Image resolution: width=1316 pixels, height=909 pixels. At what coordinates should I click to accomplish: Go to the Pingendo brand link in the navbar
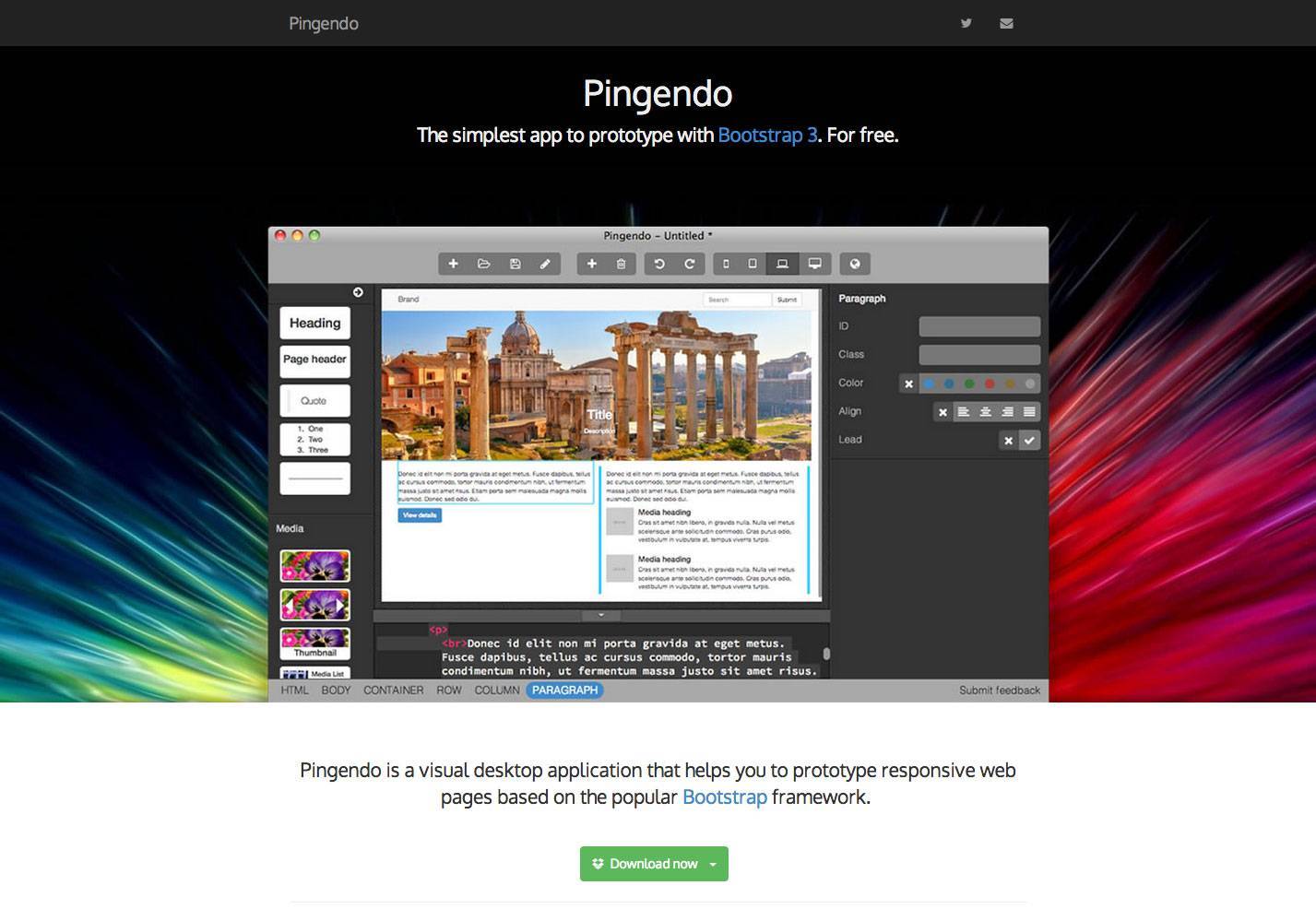pos(324,23)
